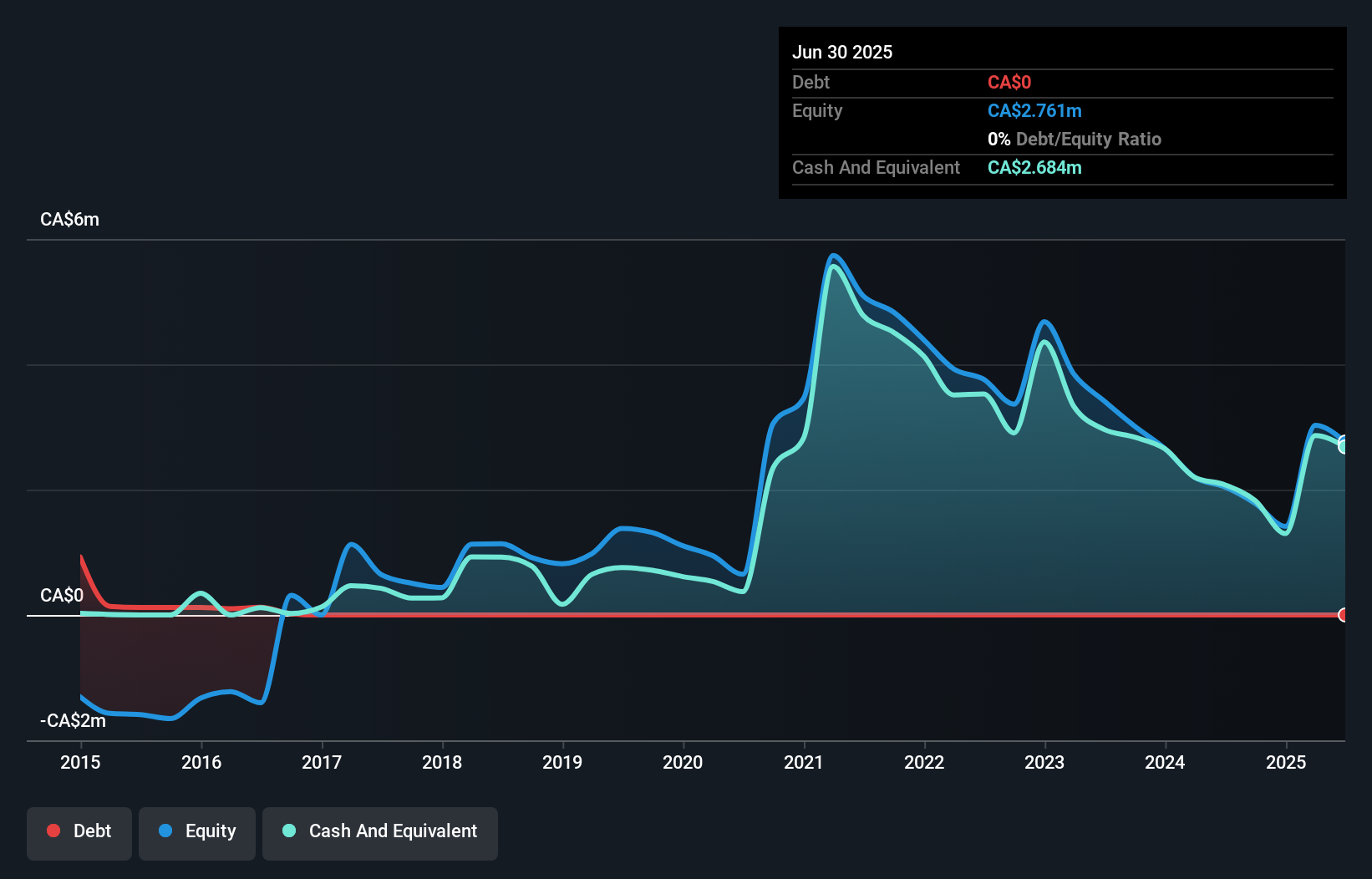Viewport: 1372px width, 879px height.
Task: Select the Debt line endpoint marker
Action: point(1343,616)
